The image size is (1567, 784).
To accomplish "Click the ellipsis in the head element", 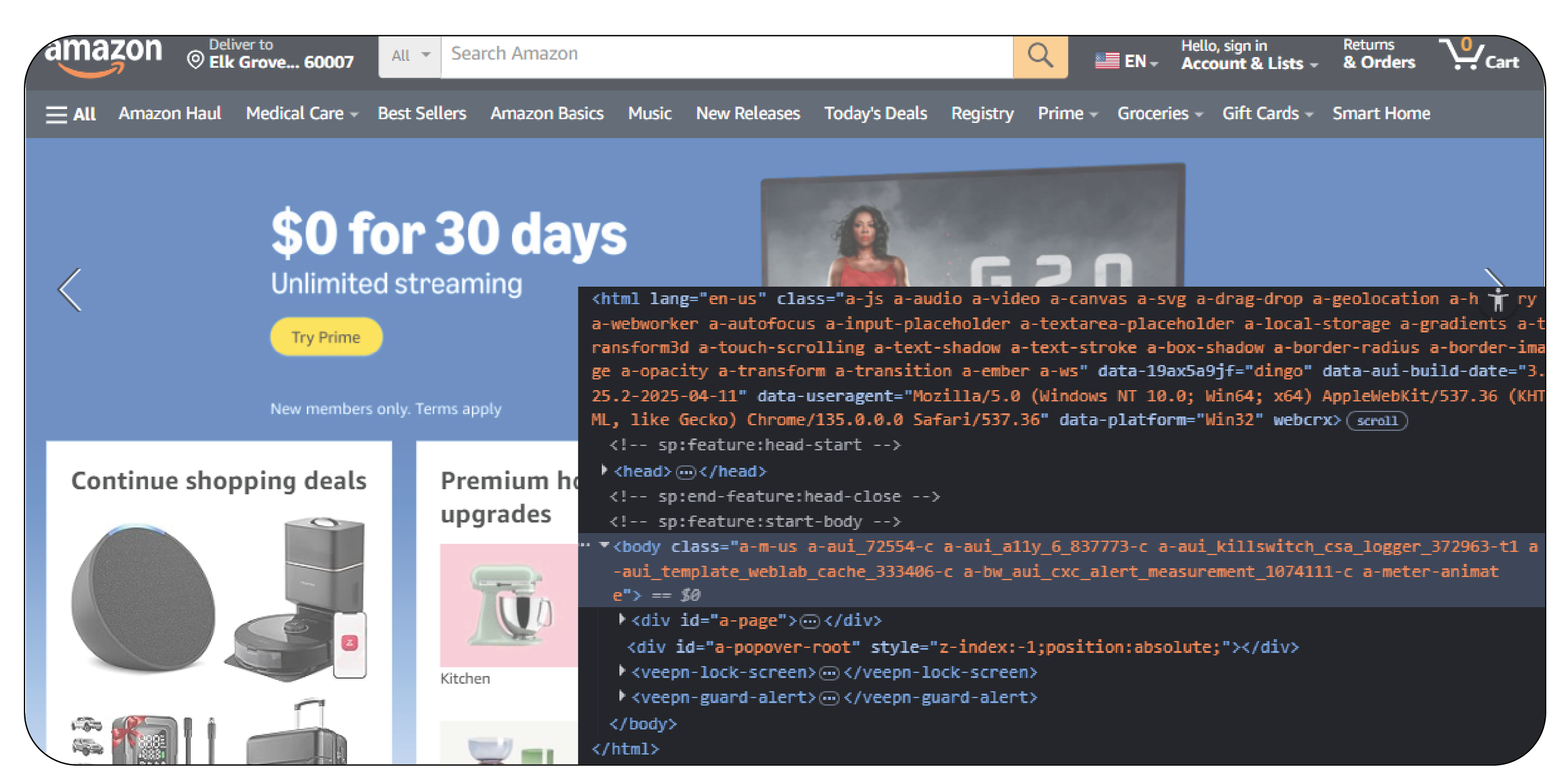I will (x=685, y=472).
